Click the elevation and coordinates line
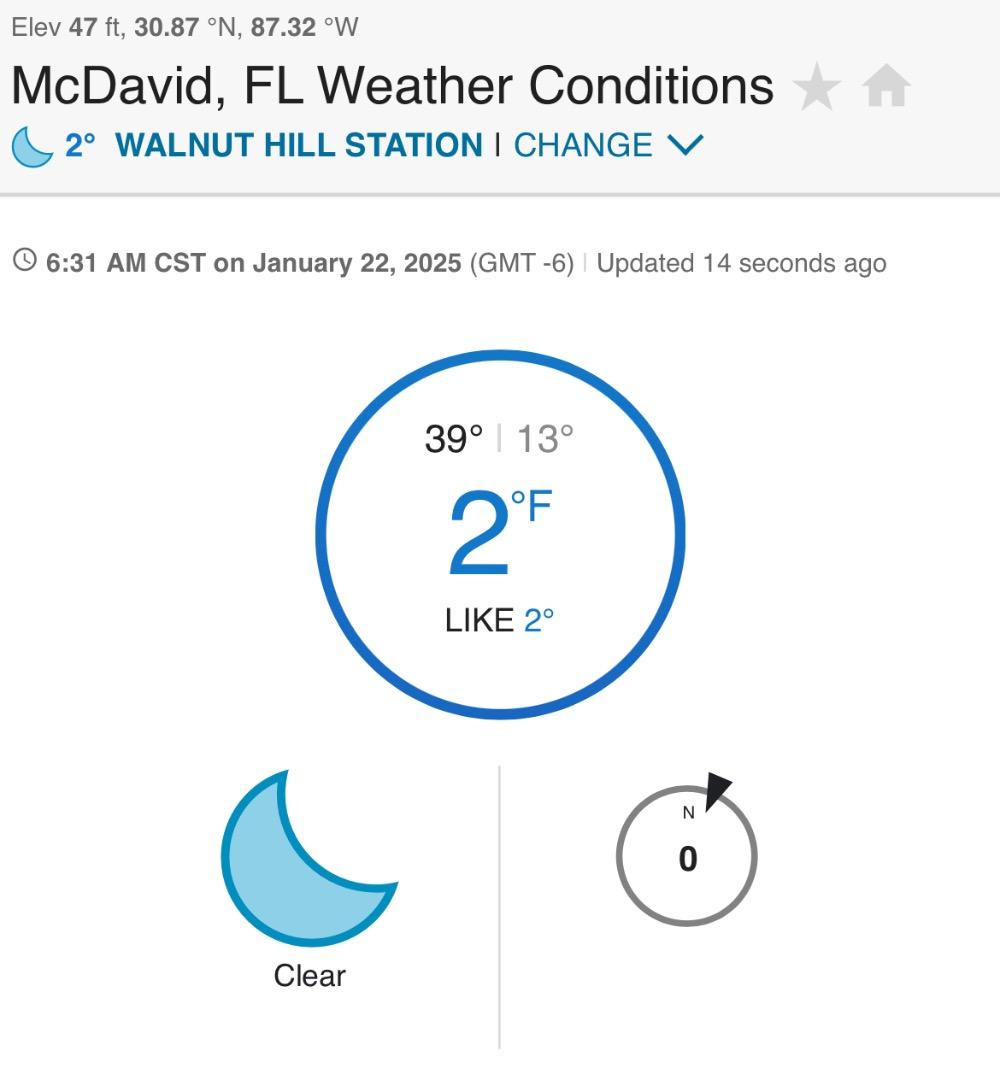The width and height of the screenshot is (1000, 1080). click(x=184, y=27)
